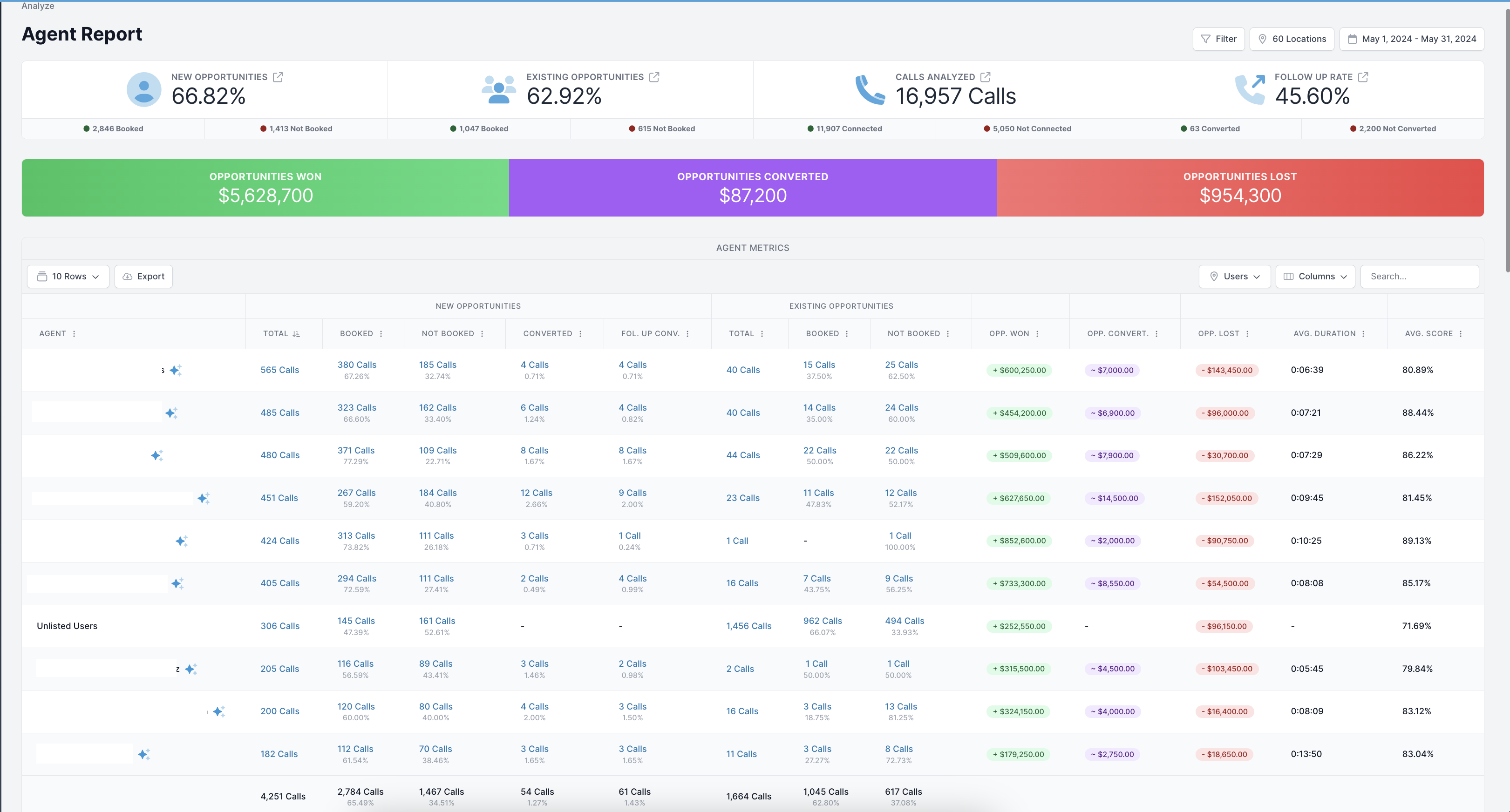Open the Columns selector dropdown

(1315, 276)
